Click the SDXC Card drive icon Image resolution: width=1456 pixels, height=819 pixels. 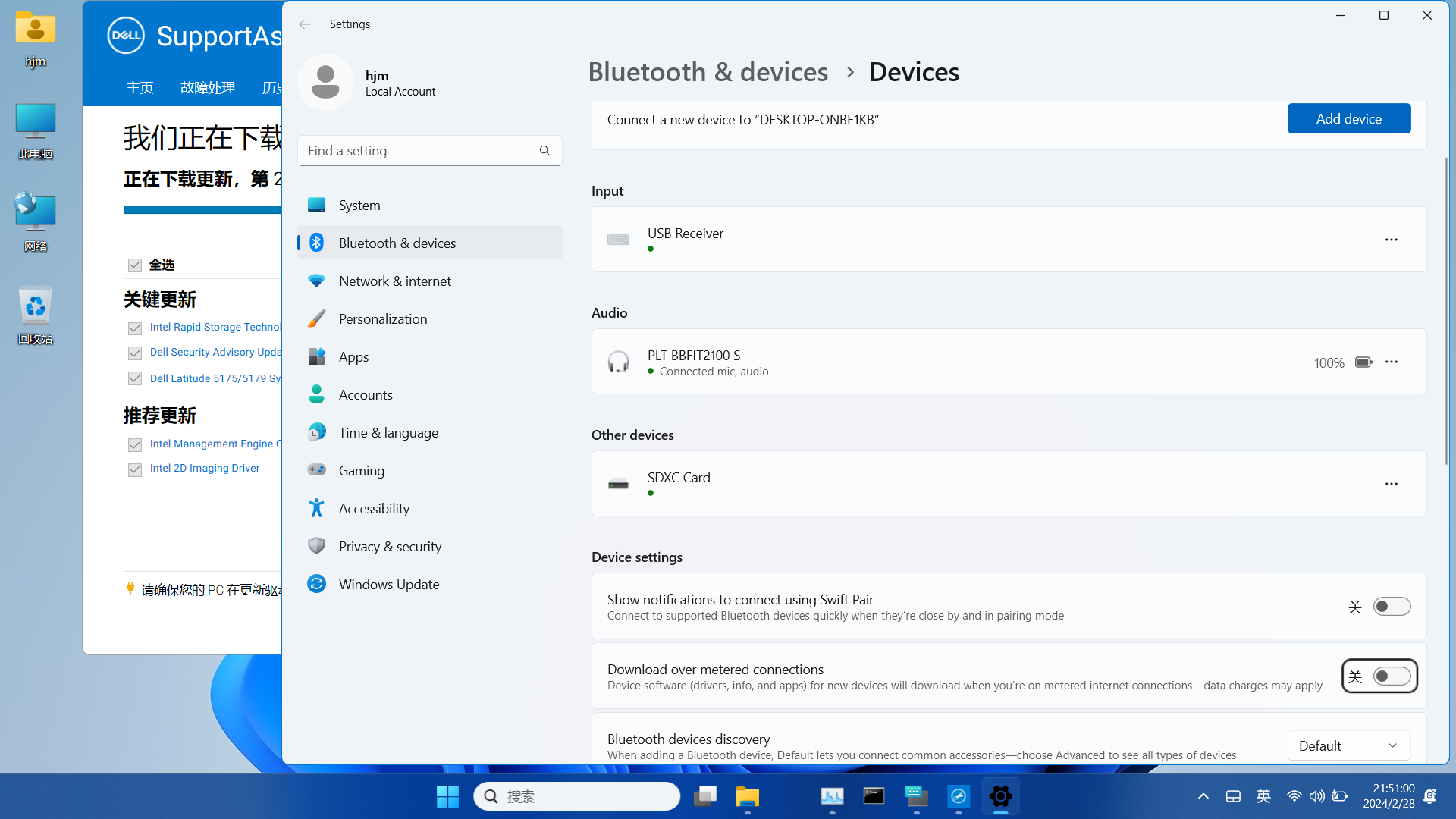point(618,484)
